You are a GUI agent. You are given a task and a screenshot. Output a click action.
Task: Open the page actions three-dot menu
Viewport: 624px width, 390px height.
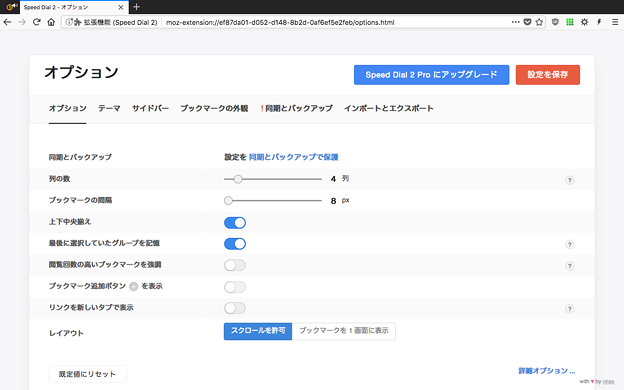coord(515,22)
